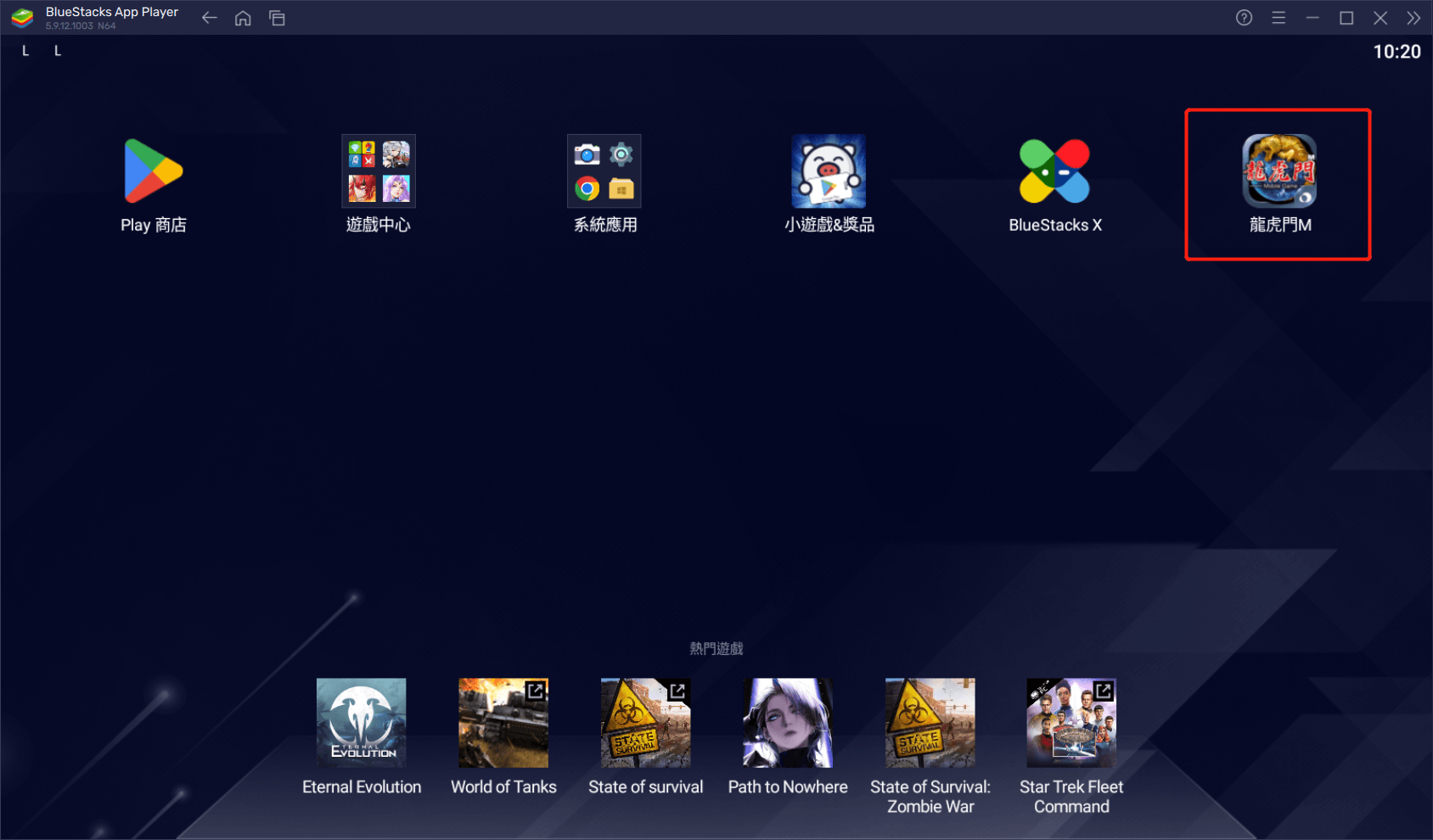Open the help question mark icon

[1244, 18]
